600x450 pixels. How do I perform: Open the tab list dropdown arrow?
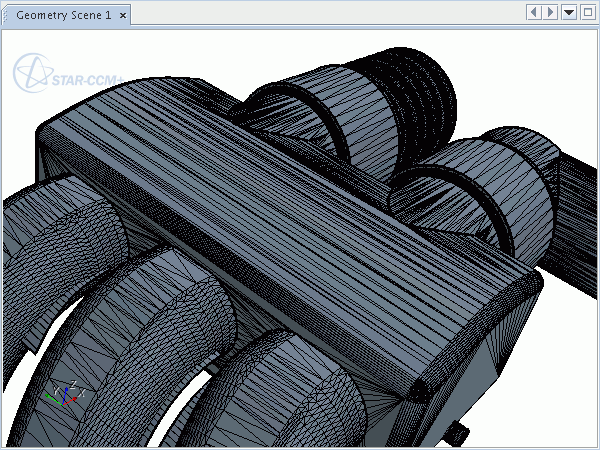569,12
